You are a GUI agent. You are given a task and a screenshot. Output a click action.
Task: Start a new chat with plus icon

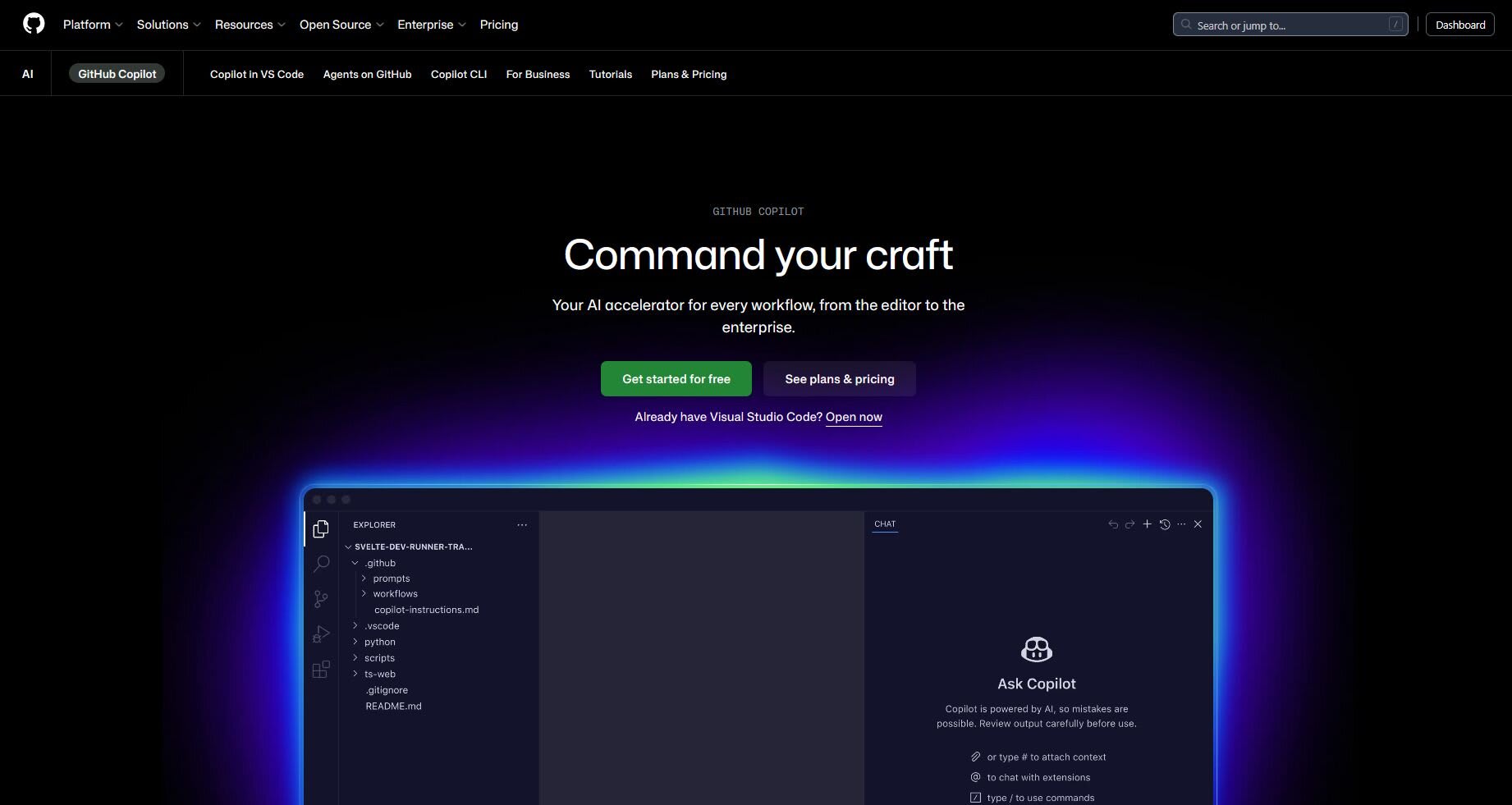coord(1148,524)
